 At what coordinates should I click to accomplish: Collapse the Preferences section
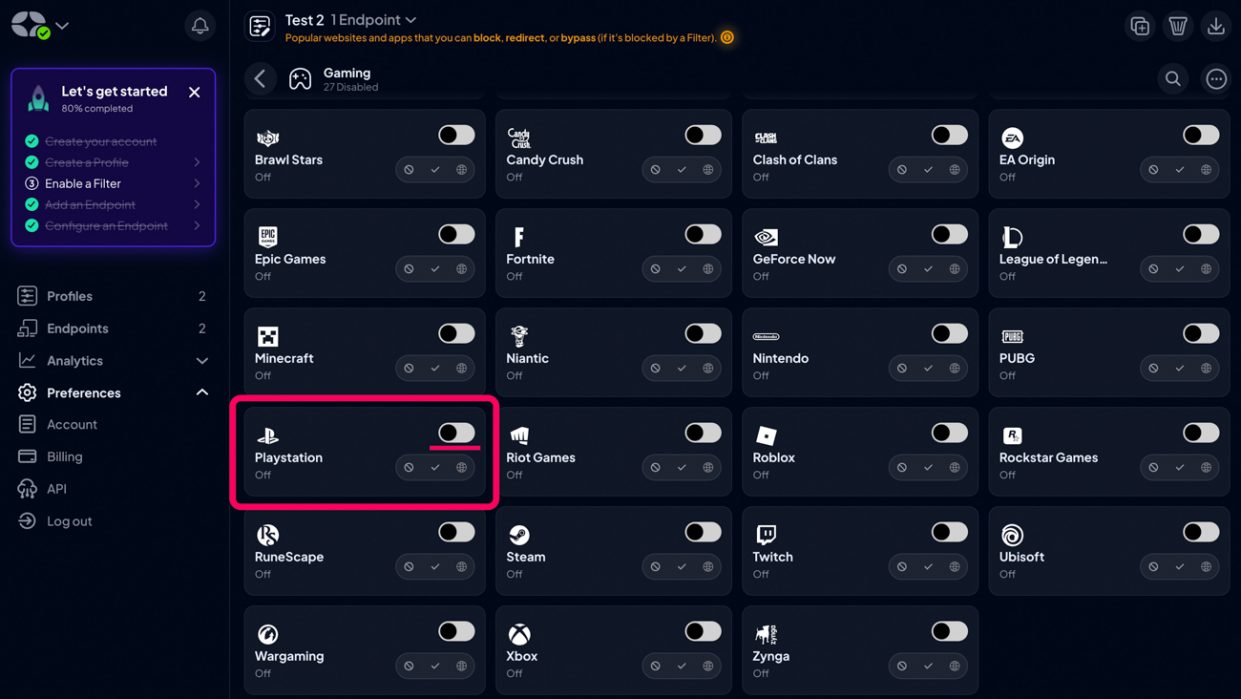pos(202,393)
